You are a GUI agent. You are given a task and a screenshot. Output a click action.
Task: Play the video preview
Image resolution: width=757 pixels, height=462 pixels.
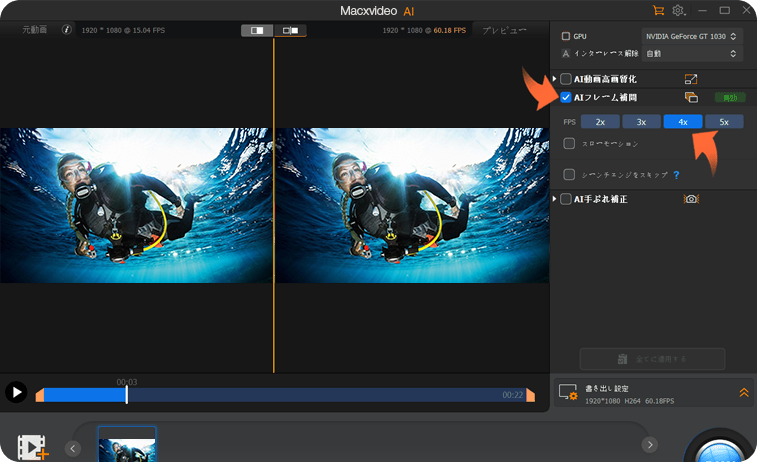tap(16, 392)
